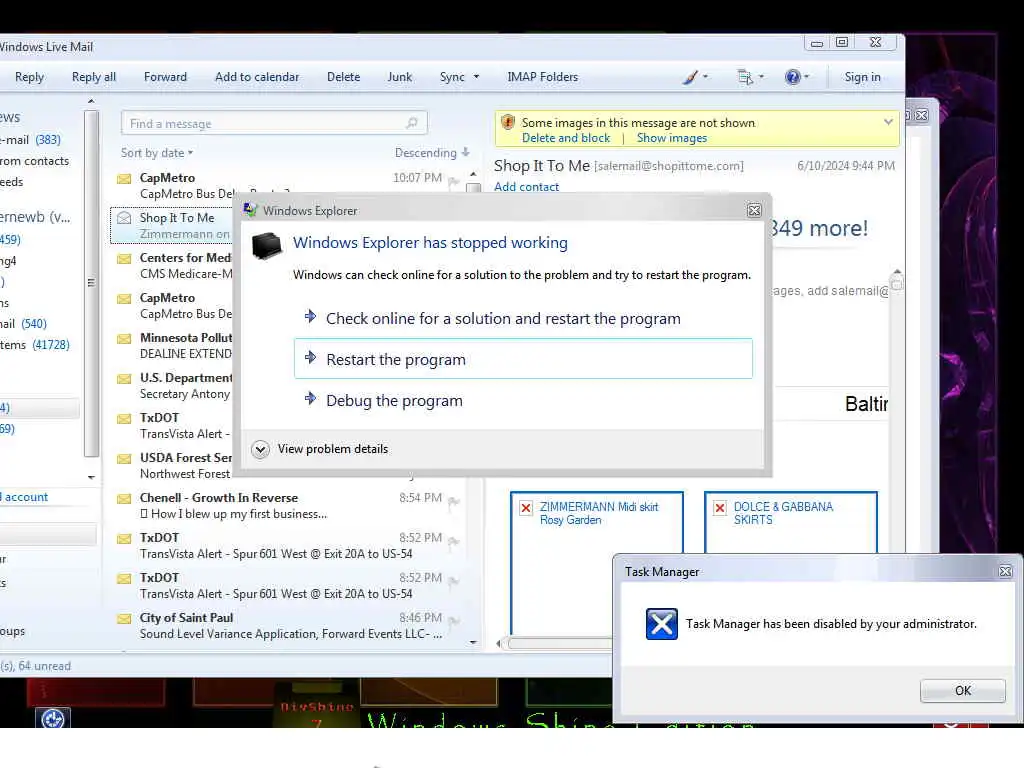Image resolution: width=1024 pixels, height=768 pixels.
Task: Flag the 10:07 PM CapMetro message
Action: 454,182
